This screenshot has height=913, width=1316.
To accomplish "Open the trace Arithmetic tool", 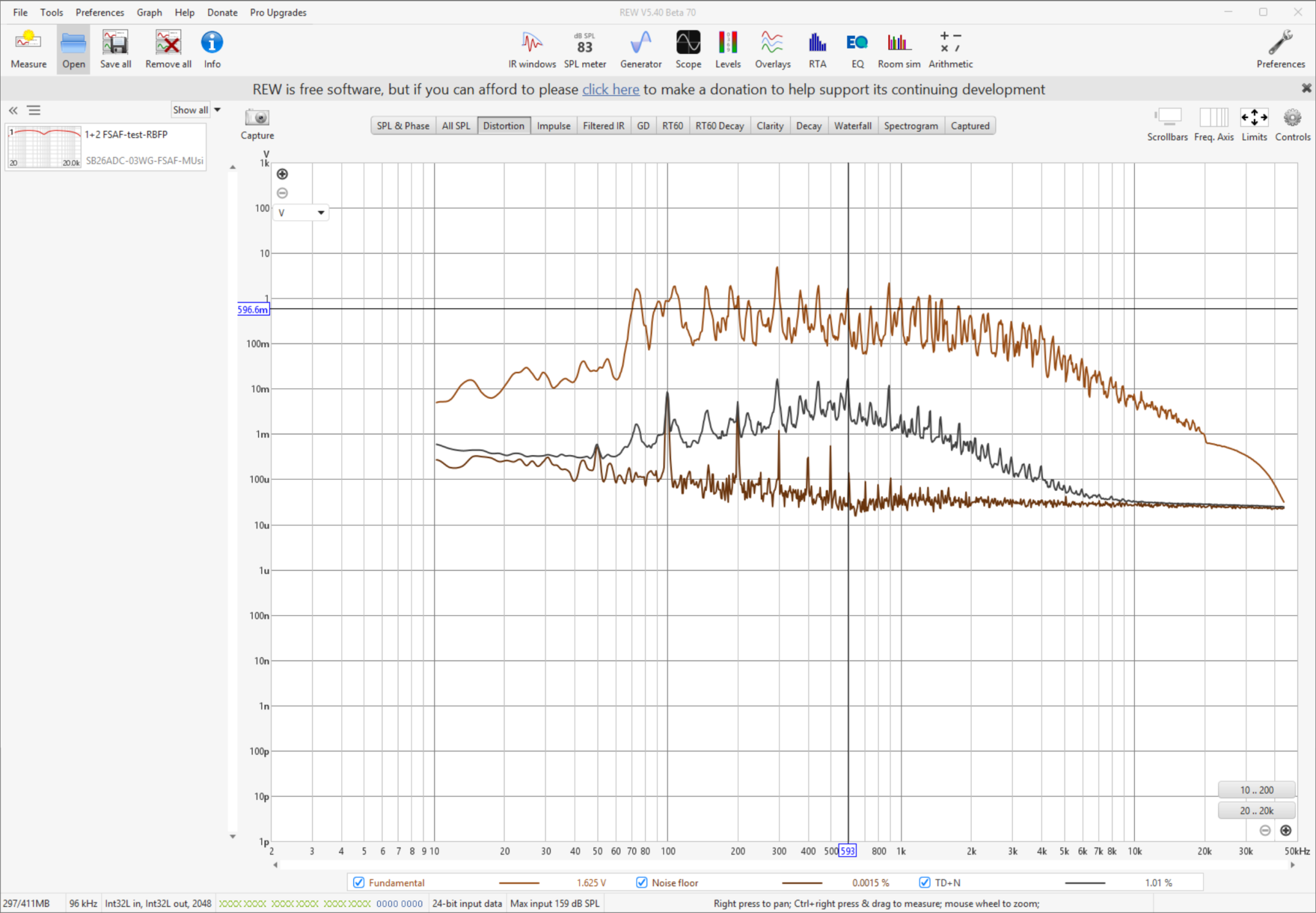I will [950, 49].
